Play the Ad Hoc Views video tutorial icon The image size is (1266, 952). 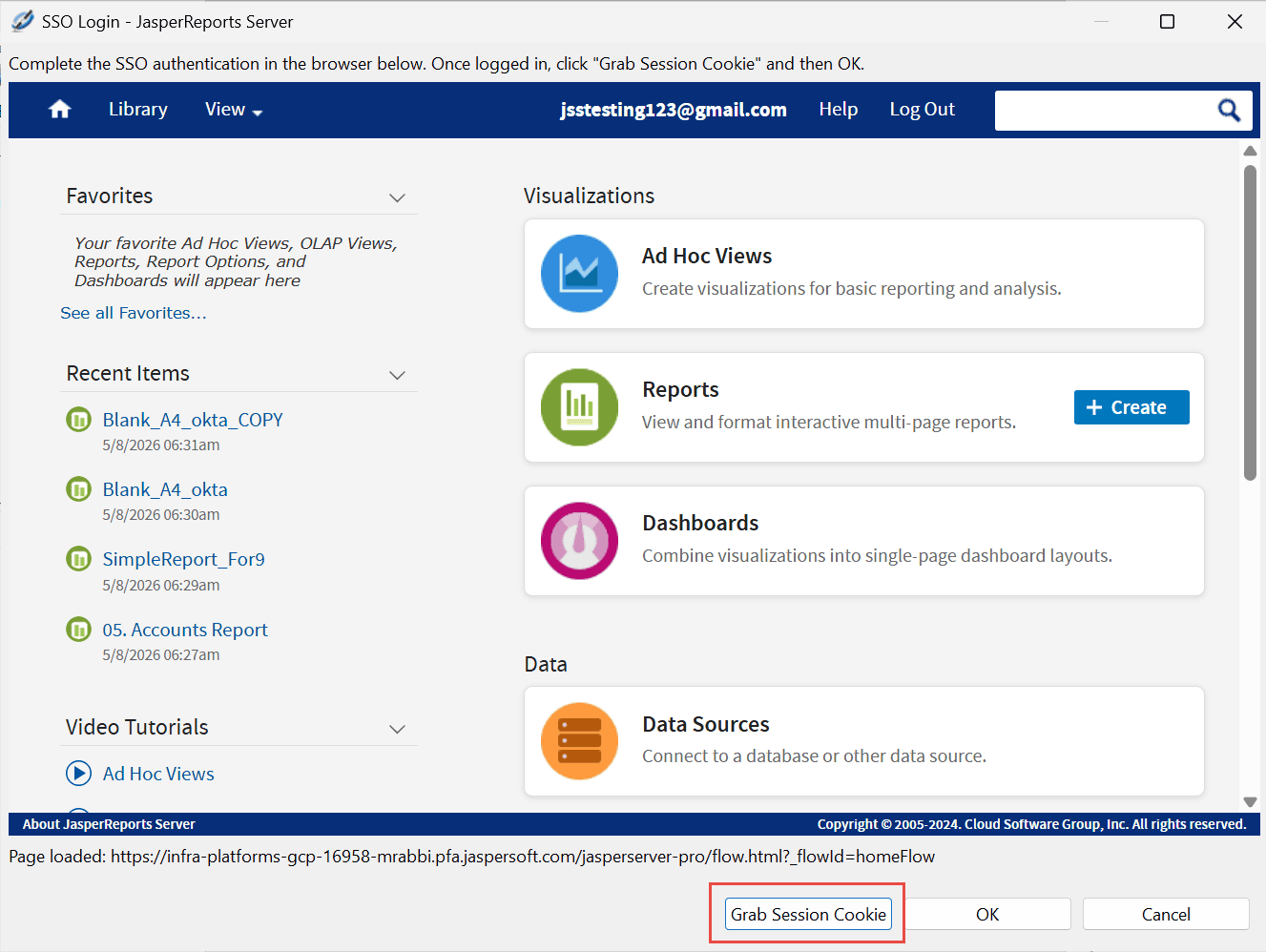pyautogui.click(x=78, y=774)
